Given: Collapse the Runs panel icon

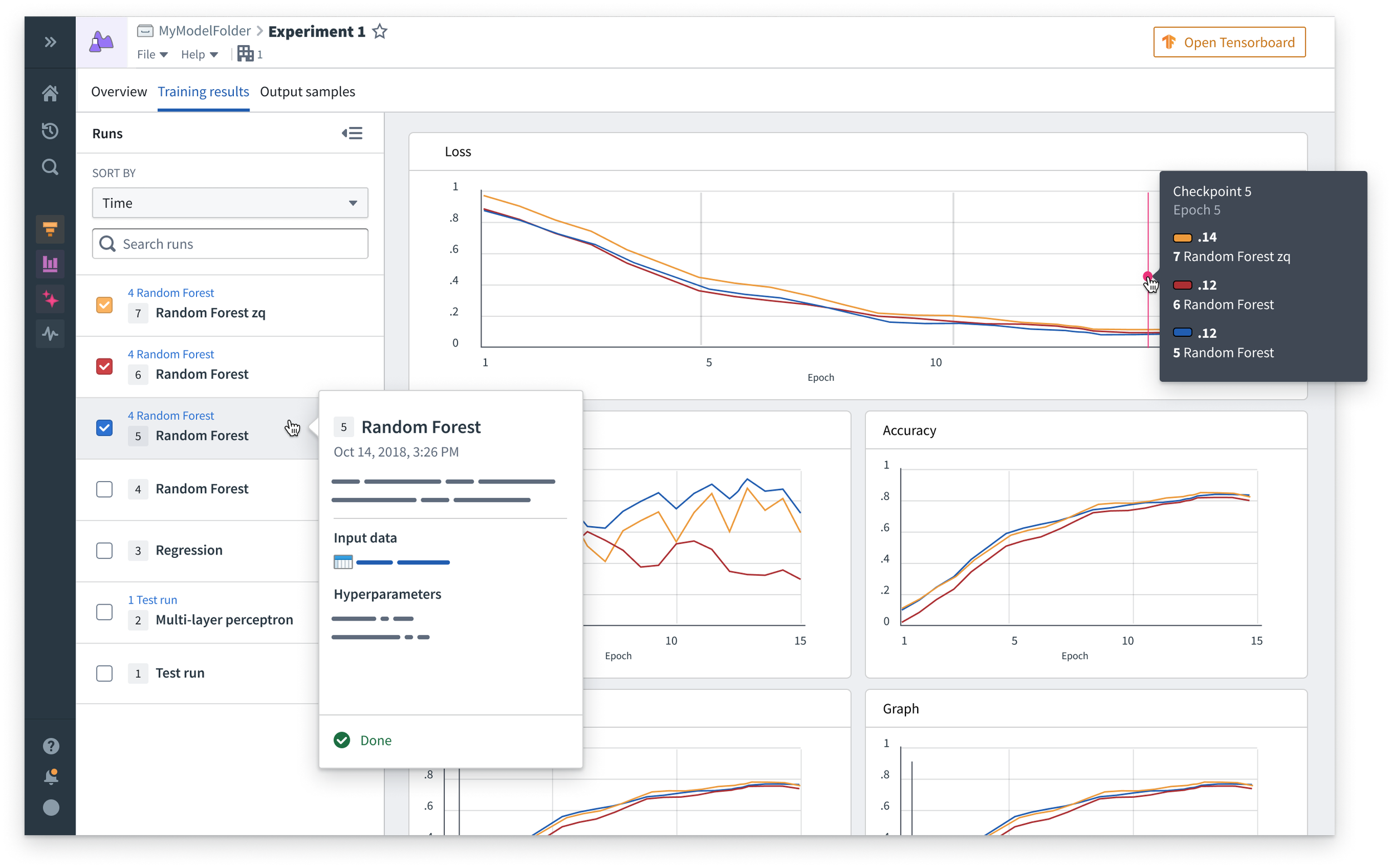Looking at the screenshot, I should (352, 133).
